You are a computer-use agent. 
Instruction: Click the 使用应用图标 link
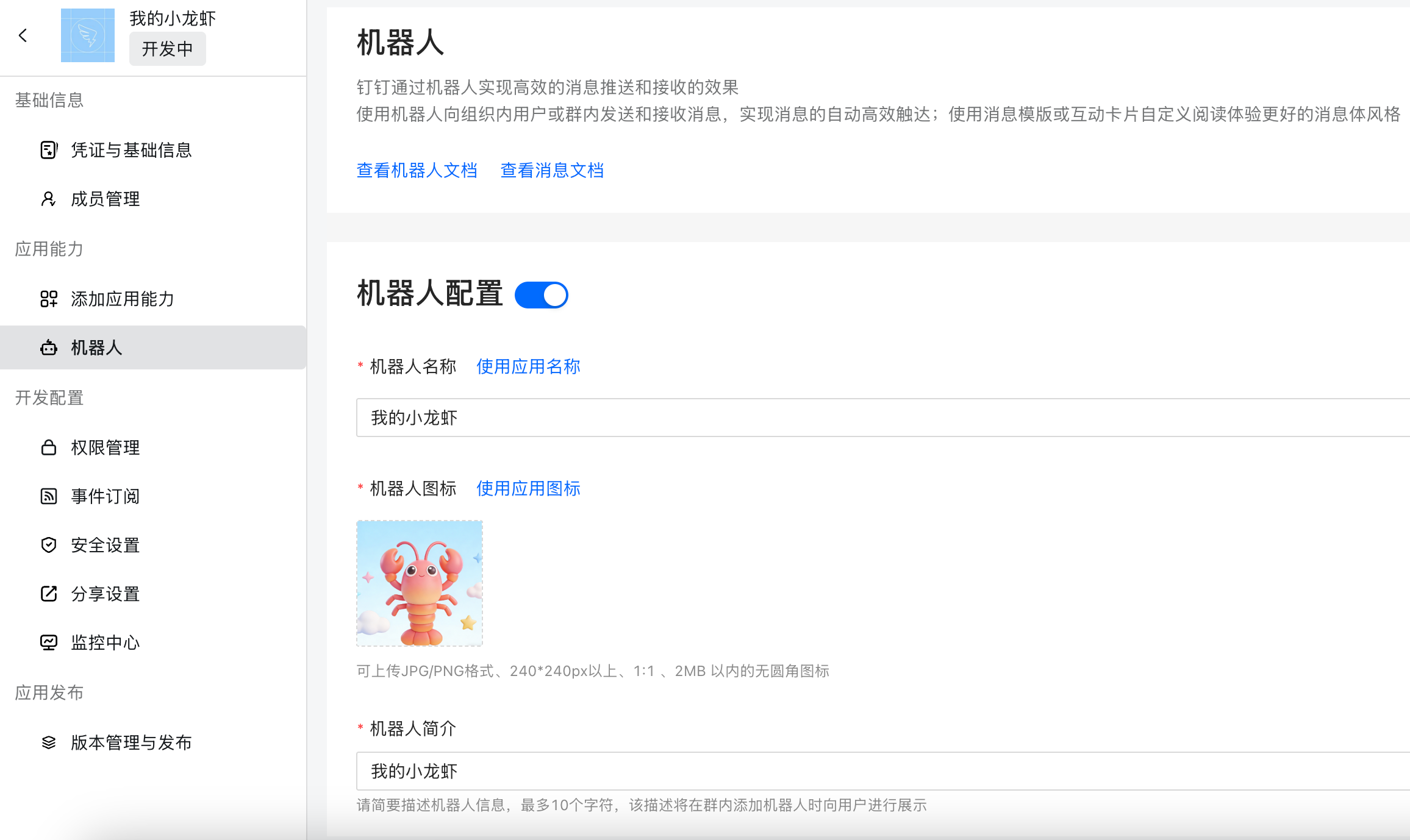pos(528,488)
